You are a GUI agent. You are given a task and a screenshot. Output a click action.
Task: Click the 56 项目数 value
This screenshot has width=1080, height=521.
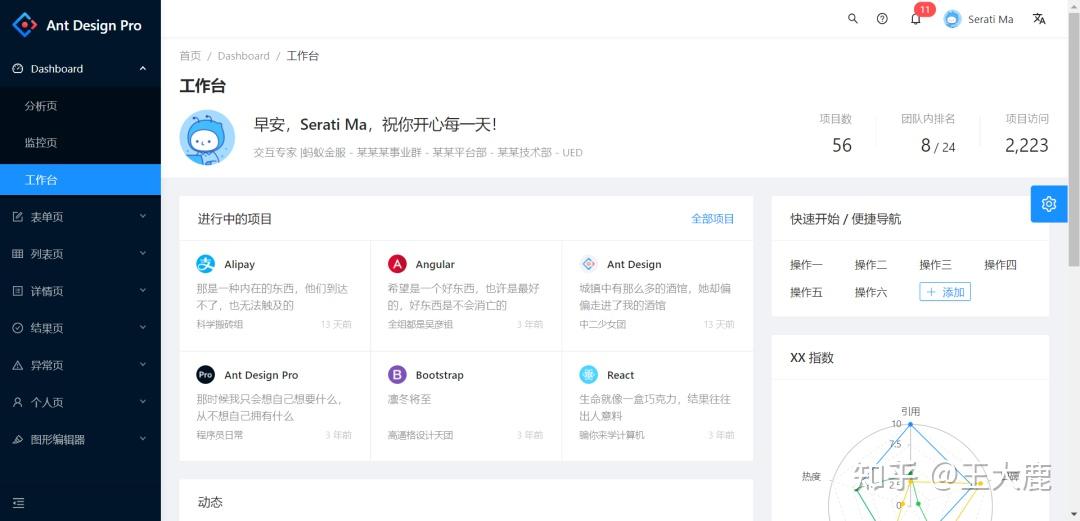point(842,145)
